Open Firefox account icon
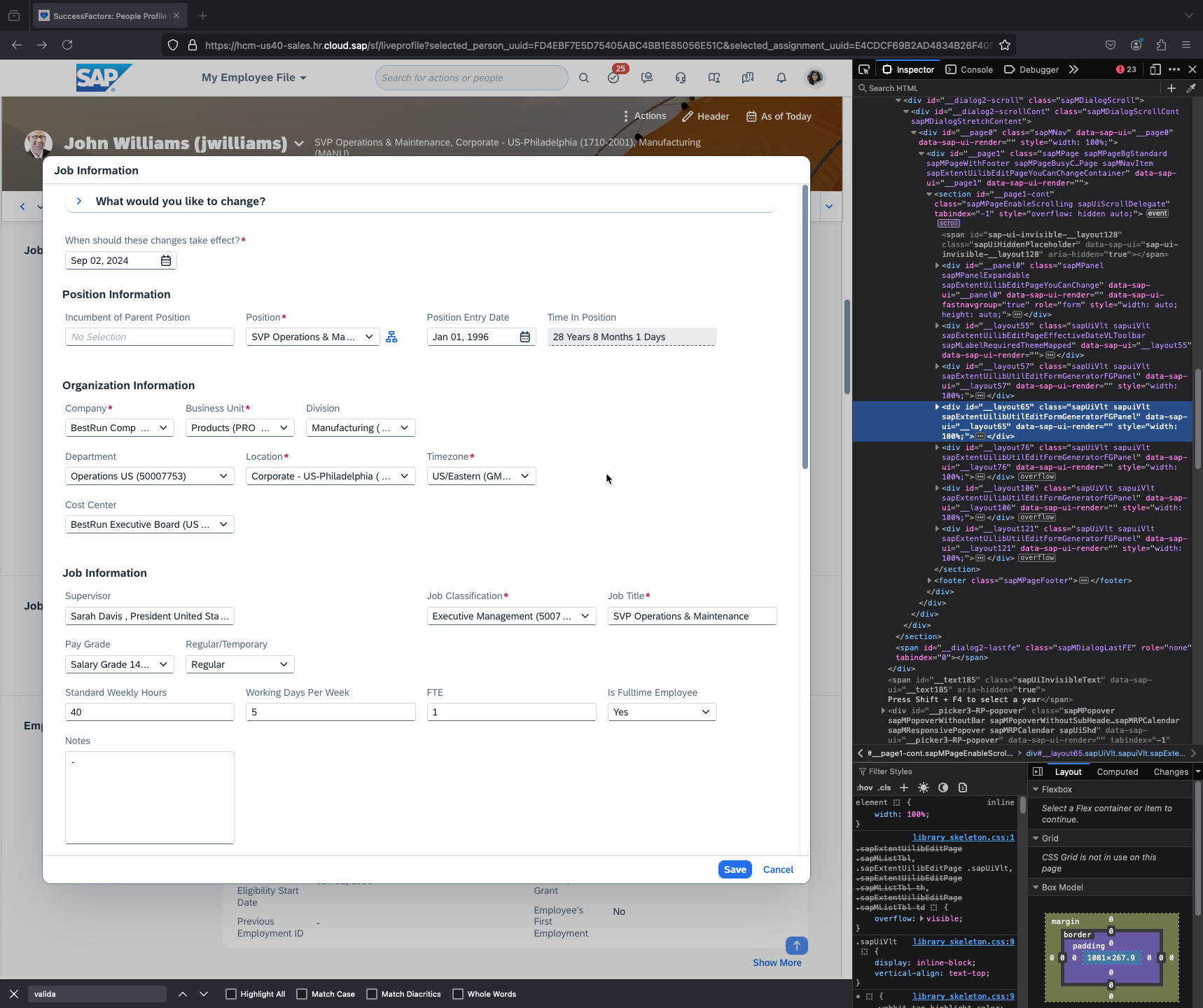This screenshot has width=1203, height=1008. (1136, 45)
